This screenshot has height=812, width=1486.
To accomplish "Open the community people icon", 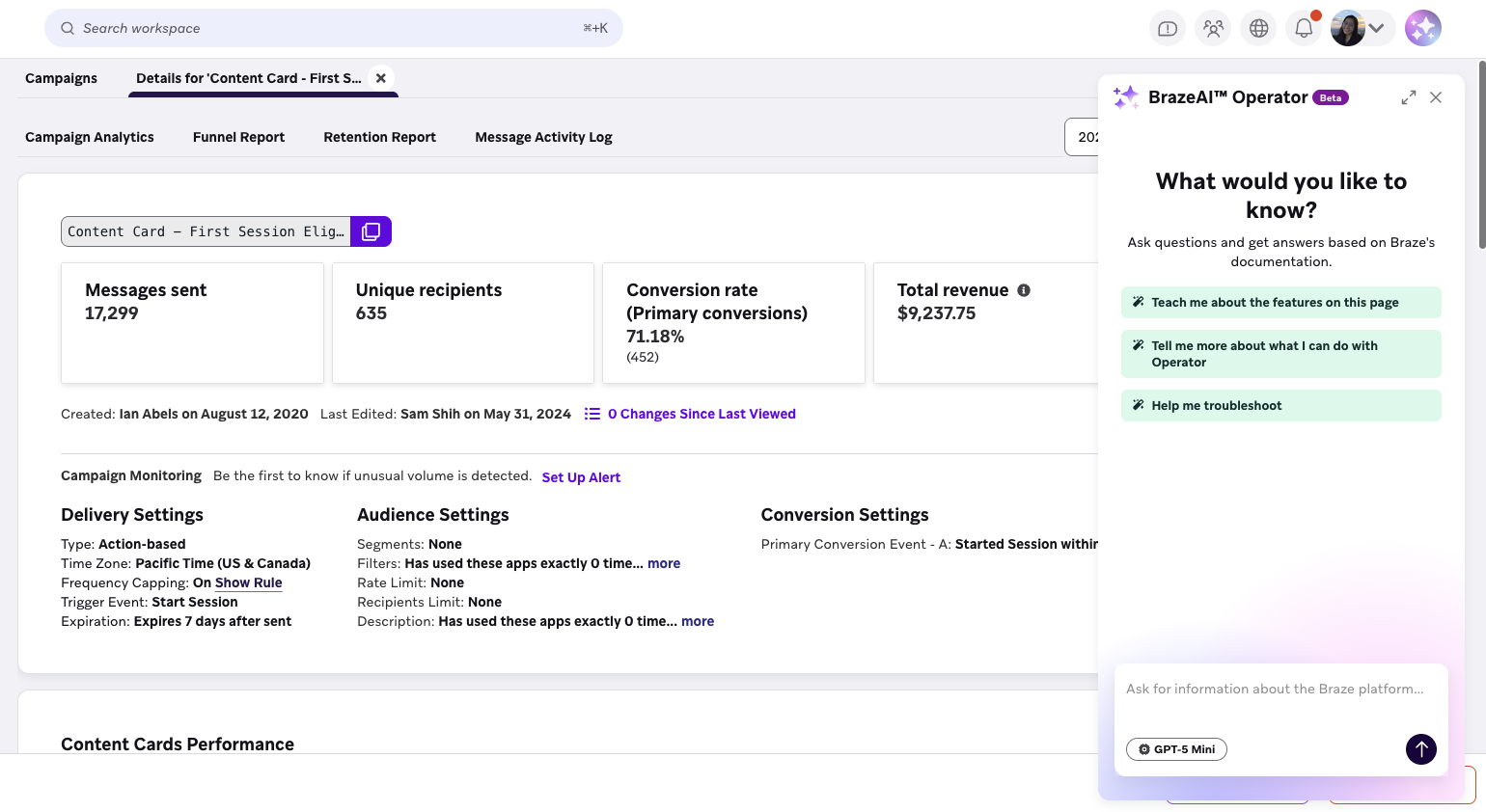I will coord(1213,28).
